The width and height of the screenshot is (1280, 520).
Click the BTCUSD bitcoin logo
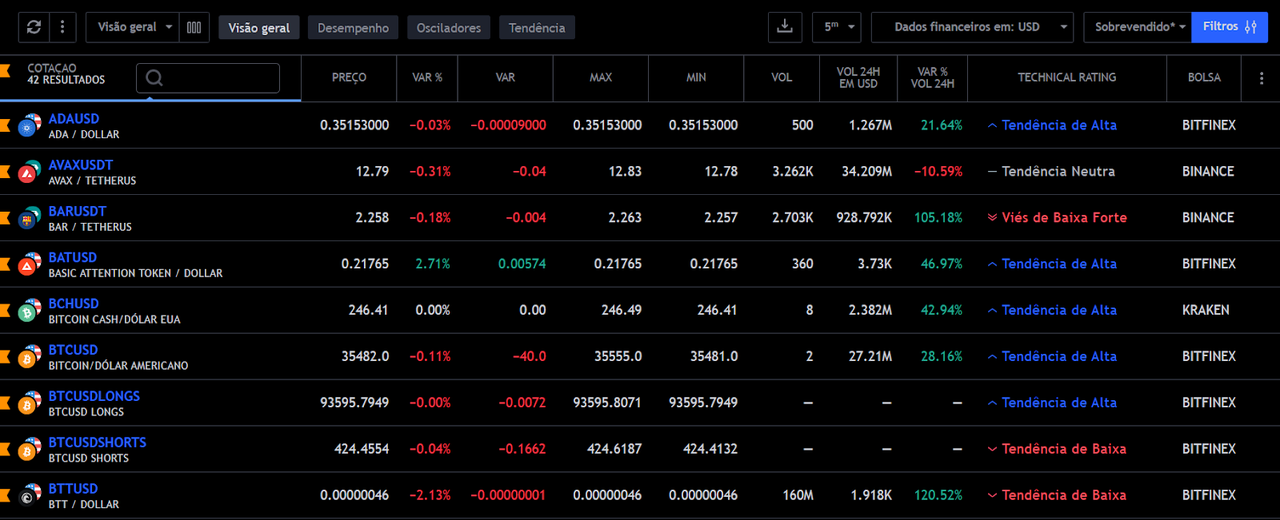pyautogui.click(x=28, y=357)
